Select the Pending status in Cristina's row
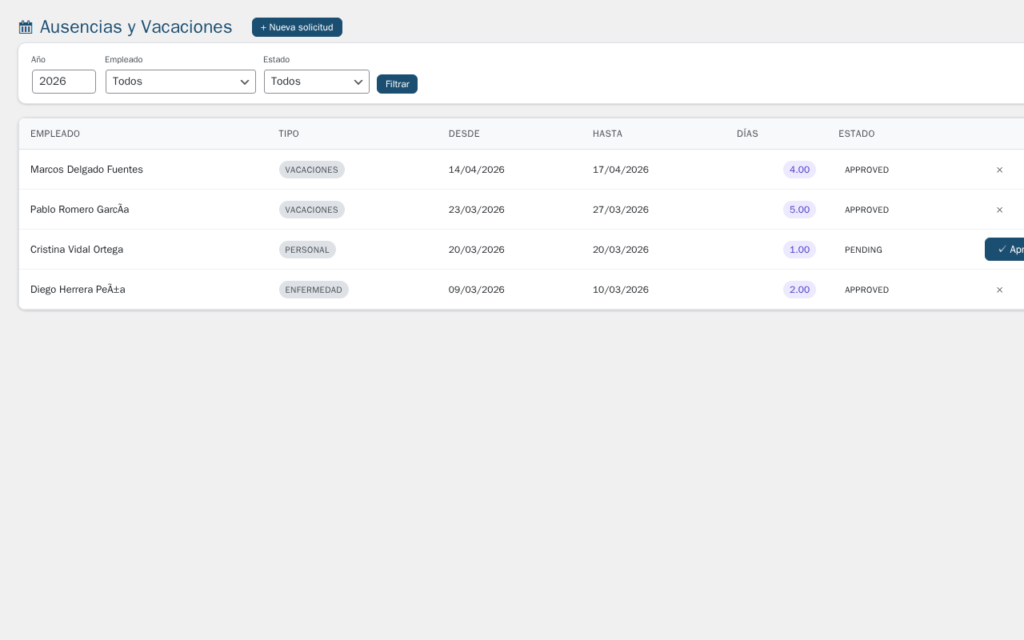 click(x=863, y=250)
